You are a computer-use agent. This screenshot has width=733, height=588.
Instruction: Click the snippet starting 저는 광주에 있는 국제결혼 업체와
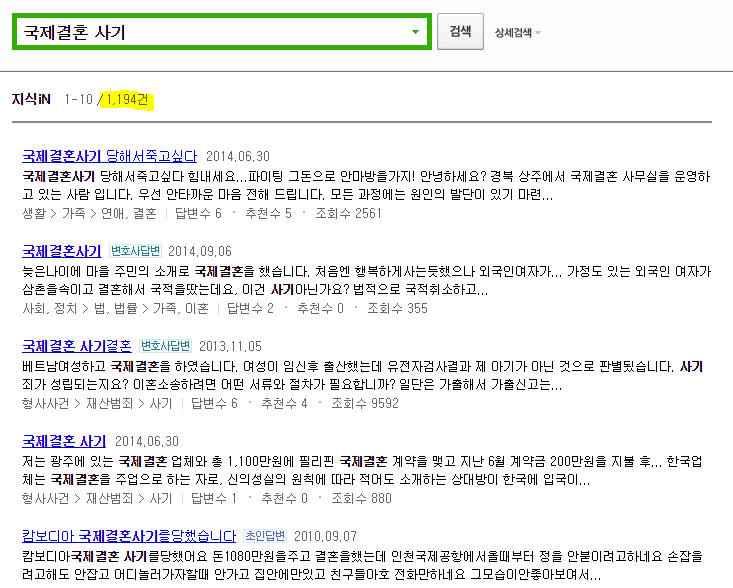pyautogui.click(x=362, y=470)
